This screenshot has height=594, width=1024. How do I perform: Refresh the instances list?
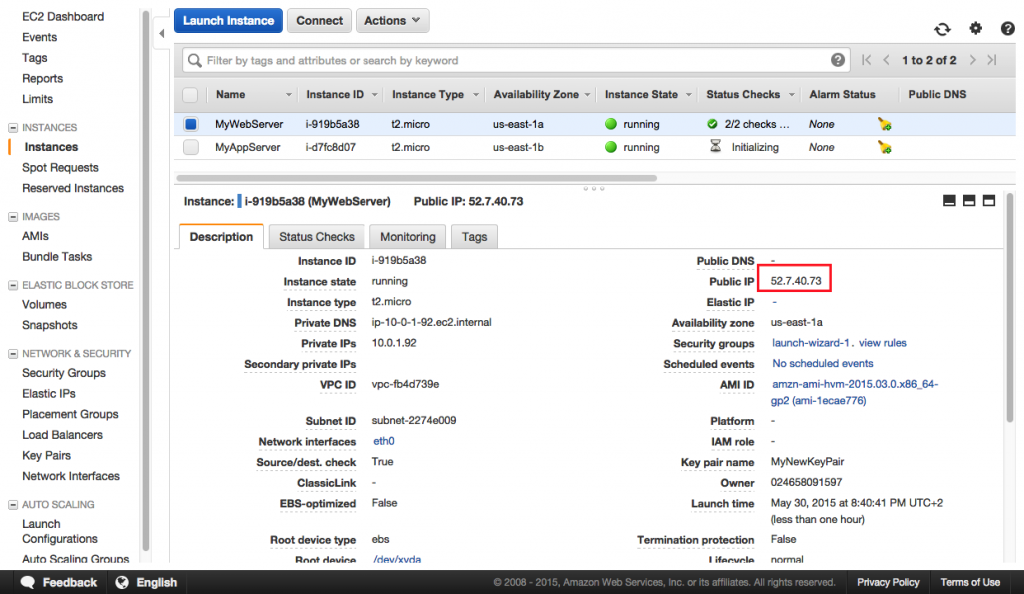942,29
